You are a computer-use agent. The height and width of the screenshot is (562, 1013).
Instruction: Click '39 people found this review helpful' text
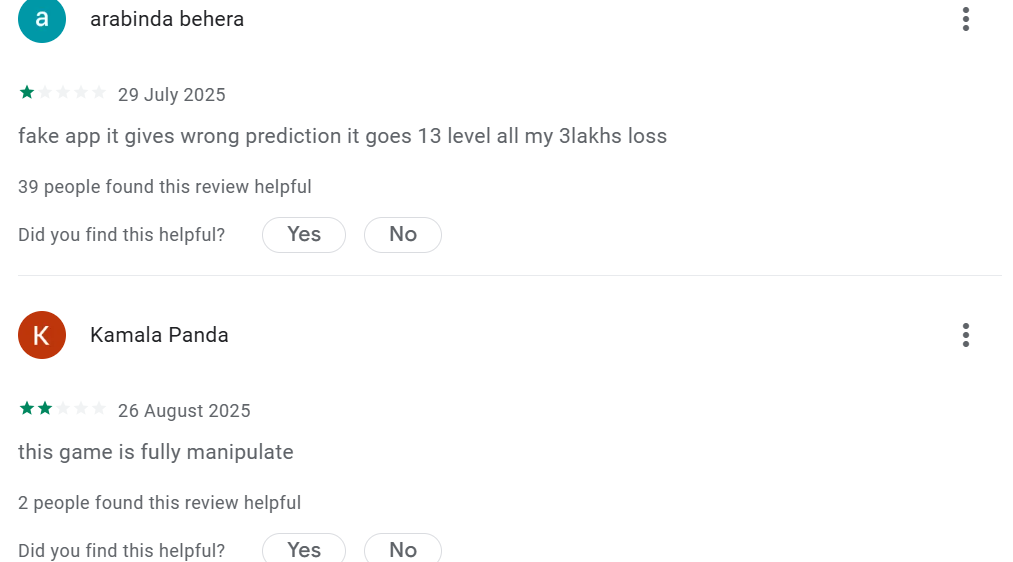165,187
